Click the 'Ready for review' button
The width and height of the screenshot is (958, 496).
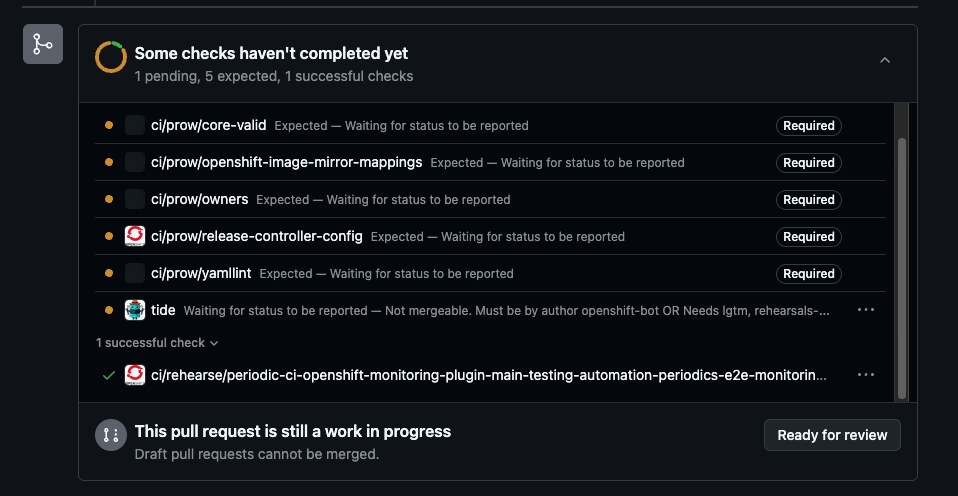(832, 435)
